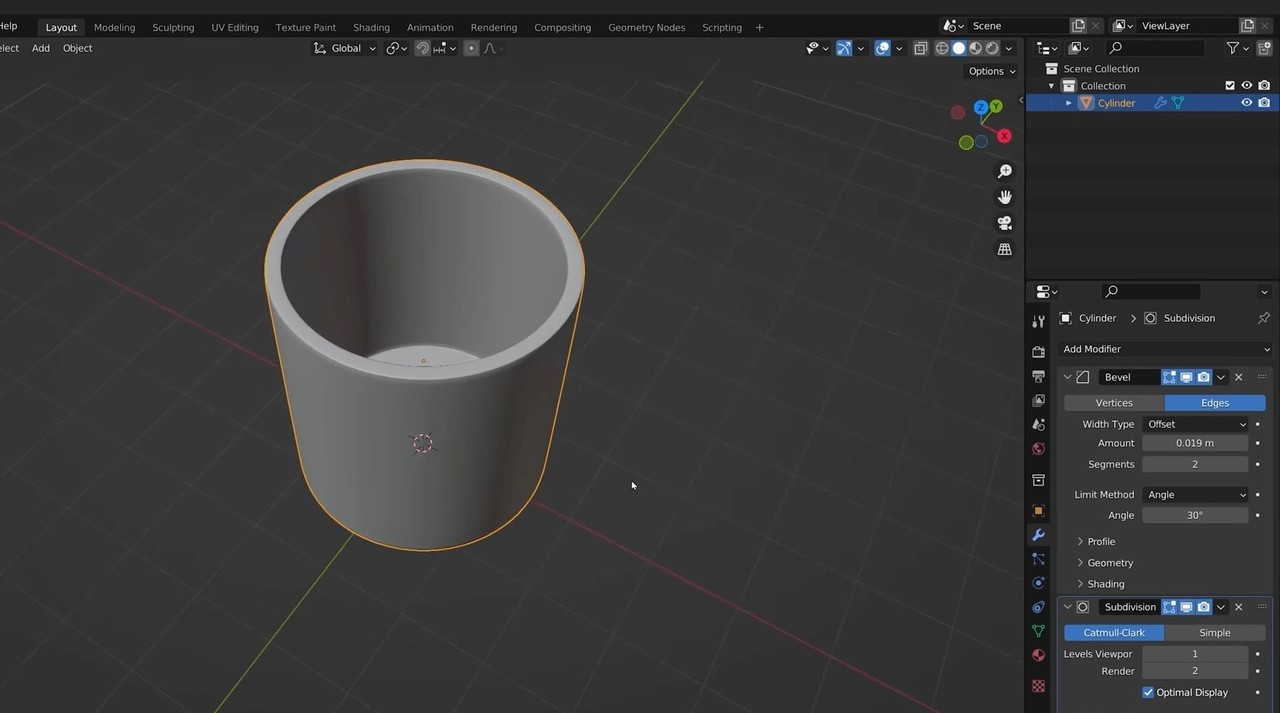The height and width of the screenshot is (713, 1280).
Task: Open the Material properties tab icon
Action: (1038, 655)
